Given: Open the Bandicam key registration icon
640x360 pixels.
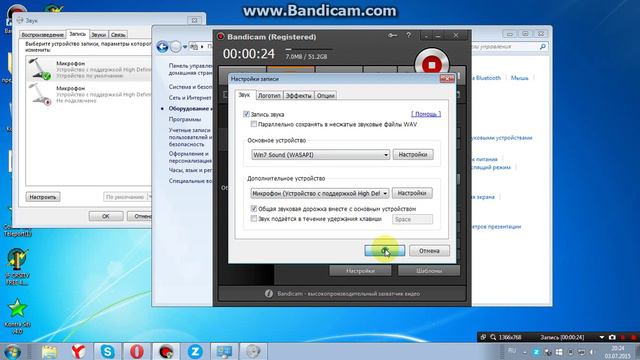Looking at the screenshot, I should [392, 36].
